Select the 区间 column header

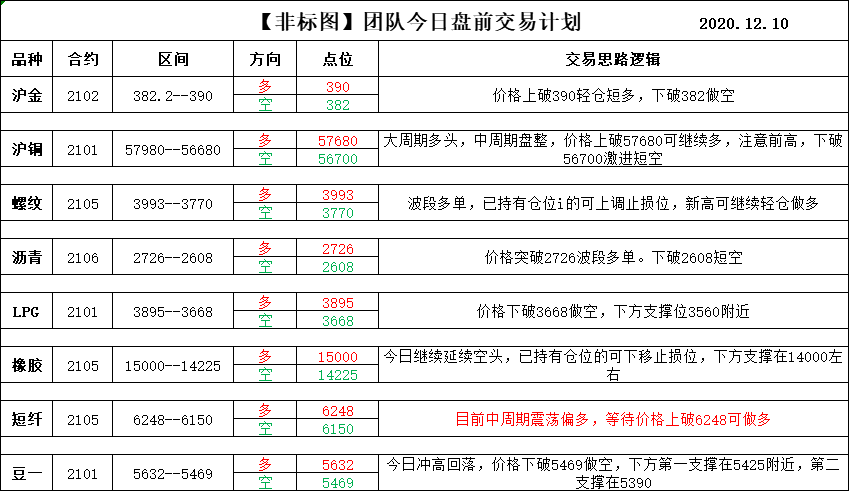pos(173,59)
